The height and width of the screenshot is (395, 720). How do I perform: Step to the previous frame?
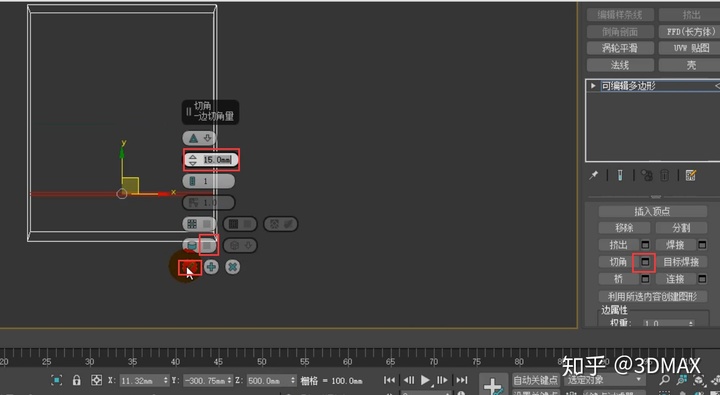(x=408, y=380)
